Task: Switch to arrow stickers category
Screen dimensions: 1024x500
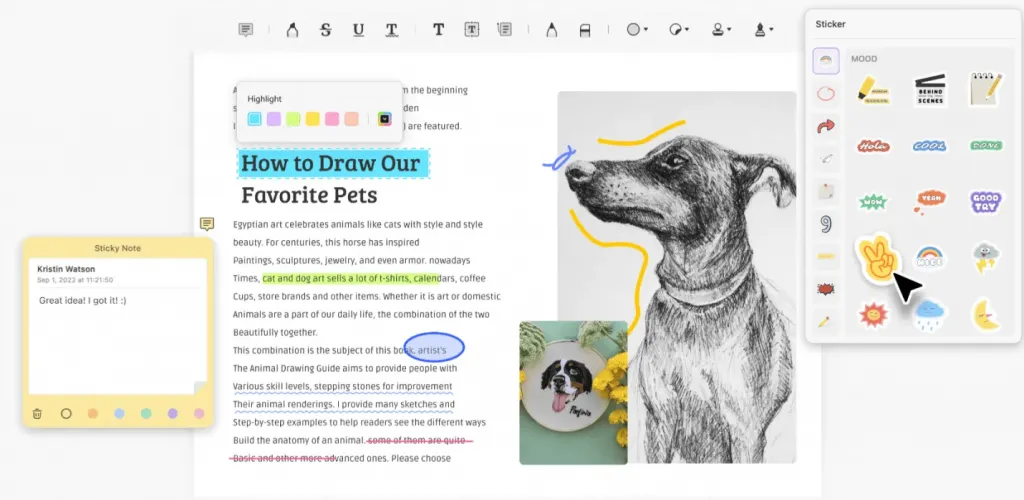Action: pyautogui.click(x=826, y=125)
